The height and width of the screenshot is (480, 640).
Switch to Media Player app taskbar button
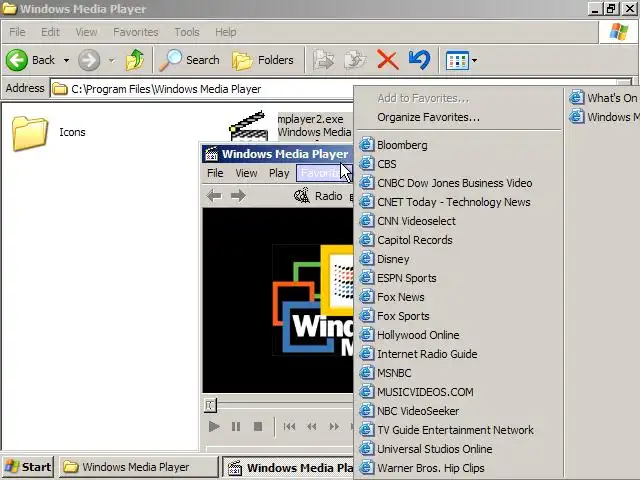[x=289, y=467]
